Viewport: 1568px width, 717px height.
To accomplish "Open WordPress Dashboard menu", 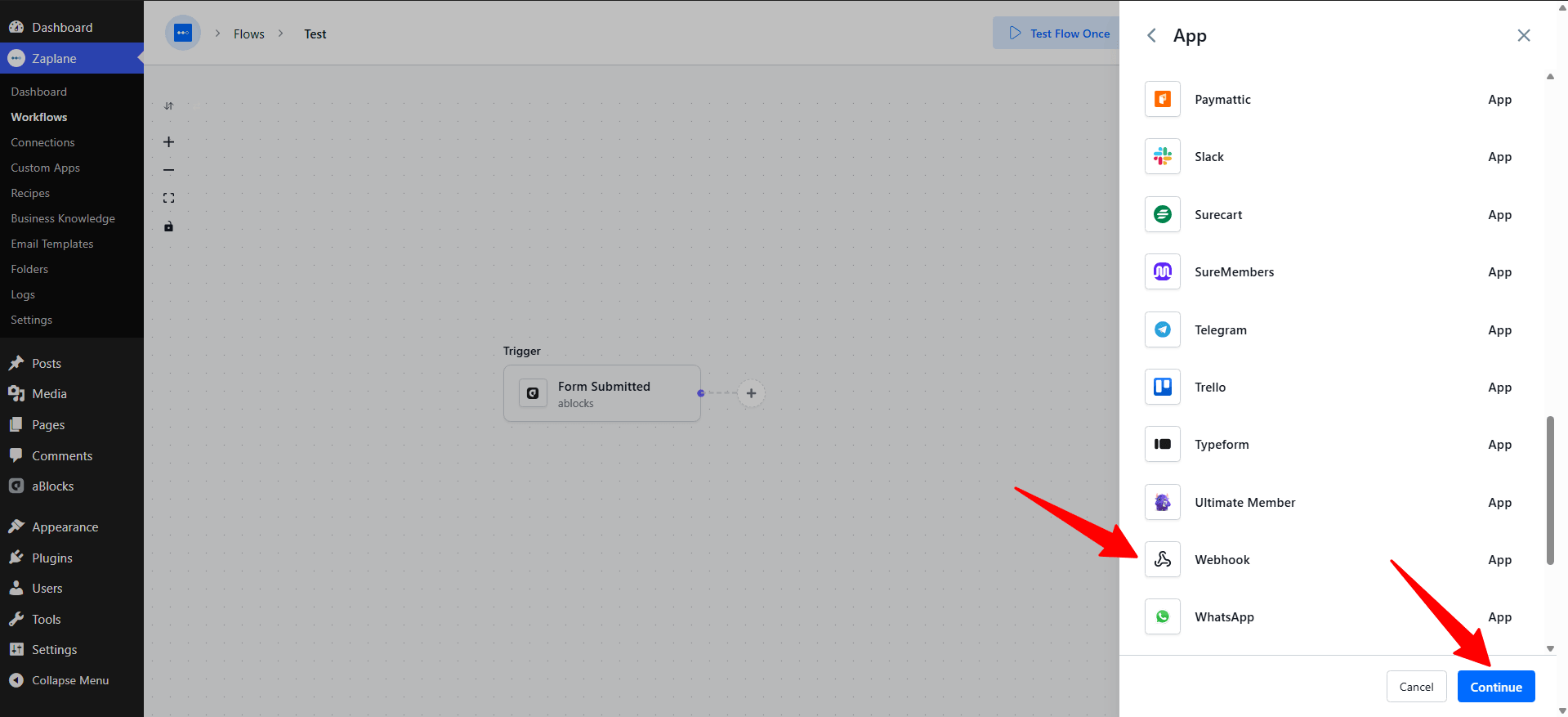I will point(72,27).
